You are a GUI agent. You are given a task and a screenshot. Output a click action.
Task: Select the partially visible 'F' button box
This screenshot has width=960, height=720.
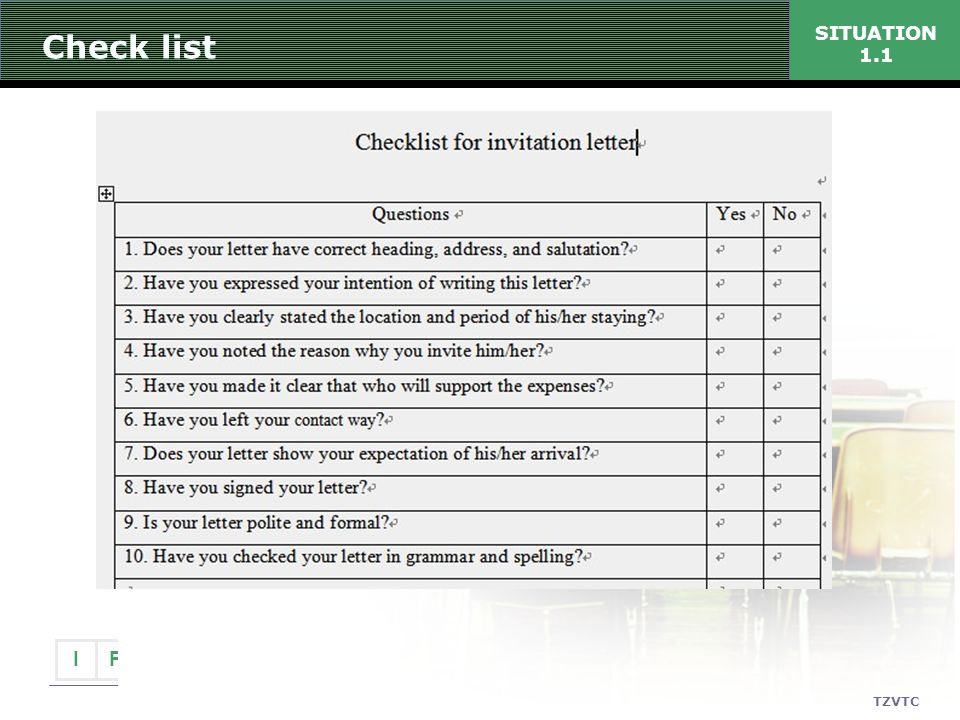tap(108, 659)
